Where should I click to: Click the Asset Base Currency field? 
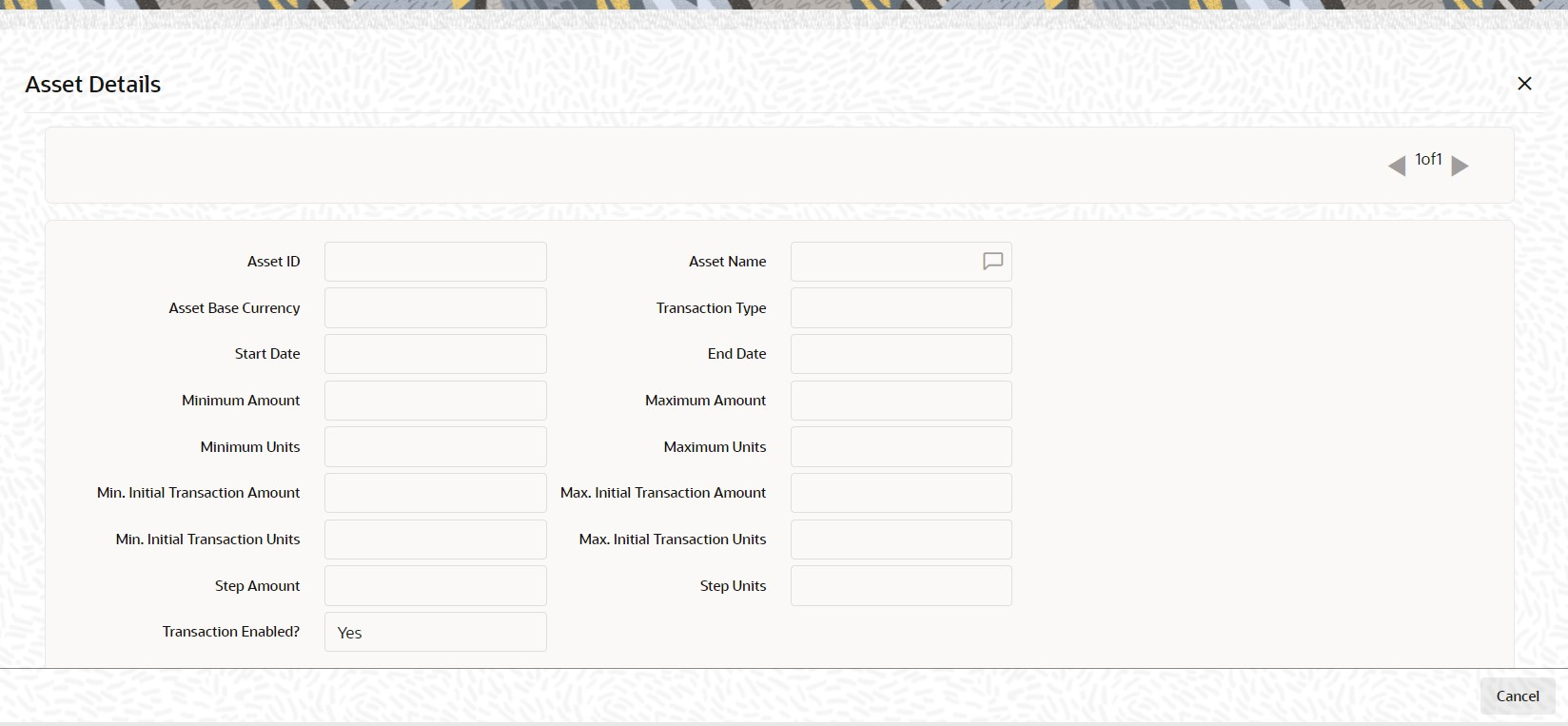tap(436, 308)
